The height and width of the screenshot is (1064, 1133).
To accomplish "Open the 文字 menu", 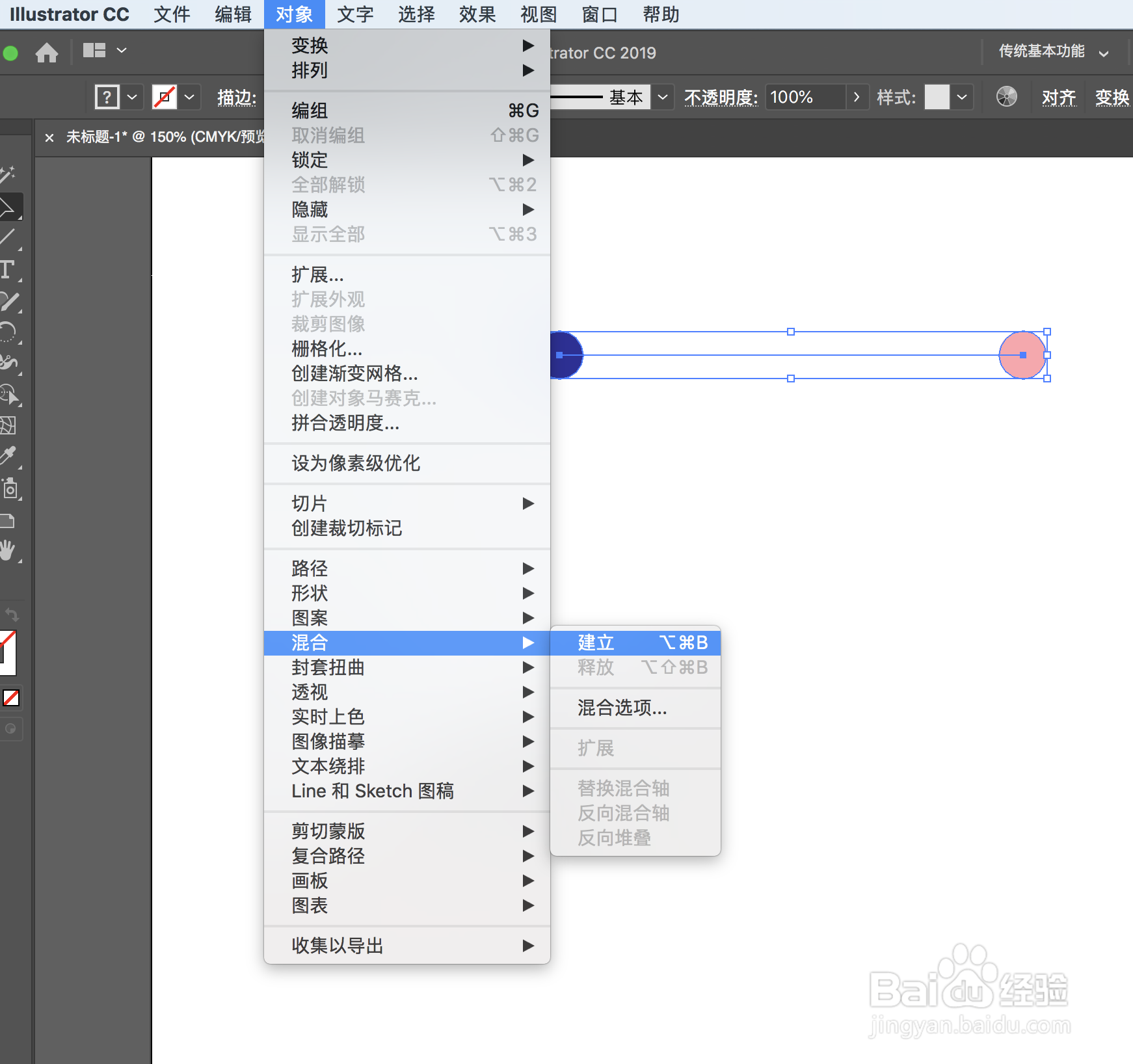I will 355,14.
